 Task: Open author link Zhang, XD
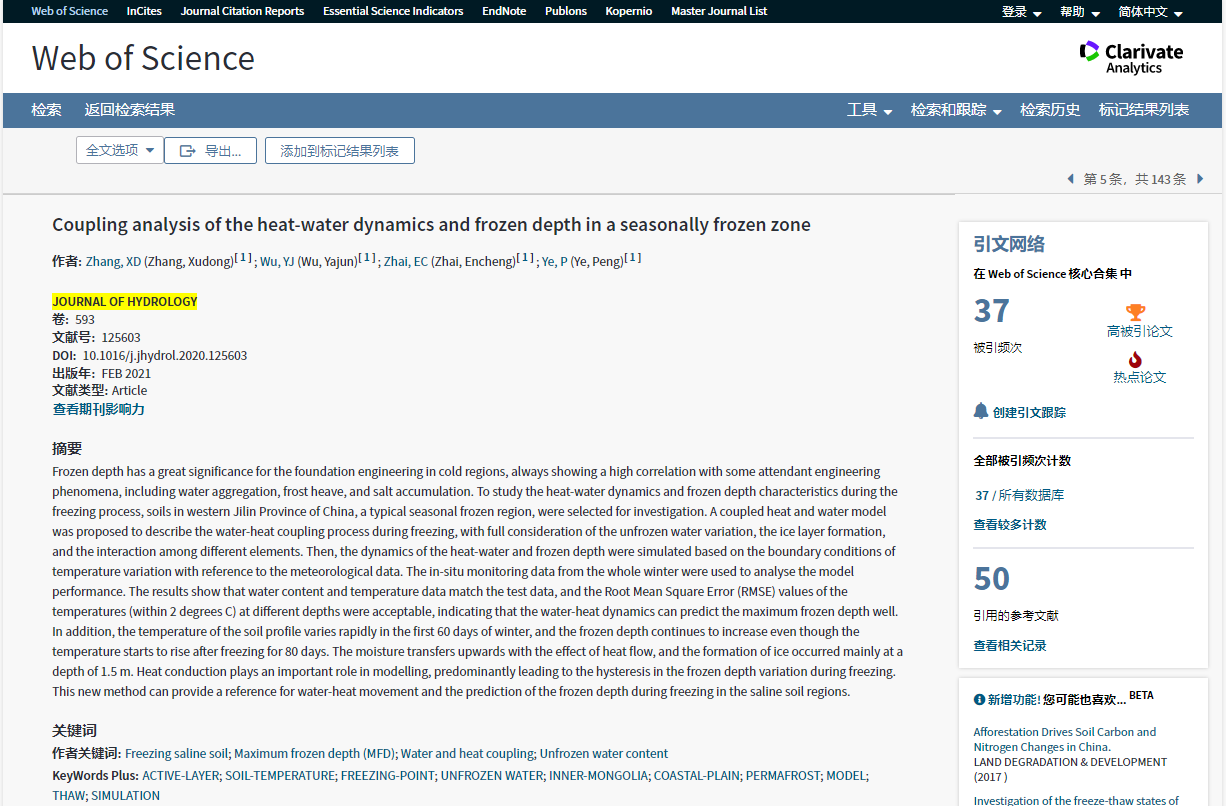pos(113,262)
